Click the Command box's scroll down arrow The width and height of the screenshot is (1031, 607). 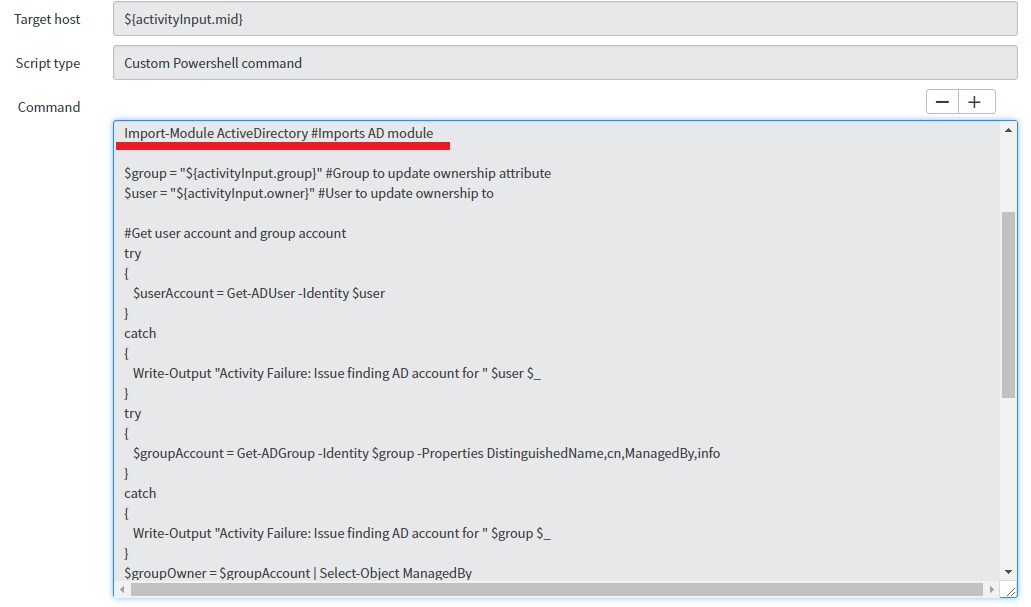1008,572
